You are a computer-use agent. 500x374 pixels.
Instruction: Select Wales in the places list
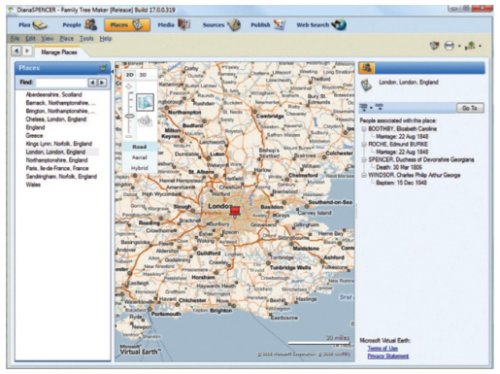pos(33,185)
